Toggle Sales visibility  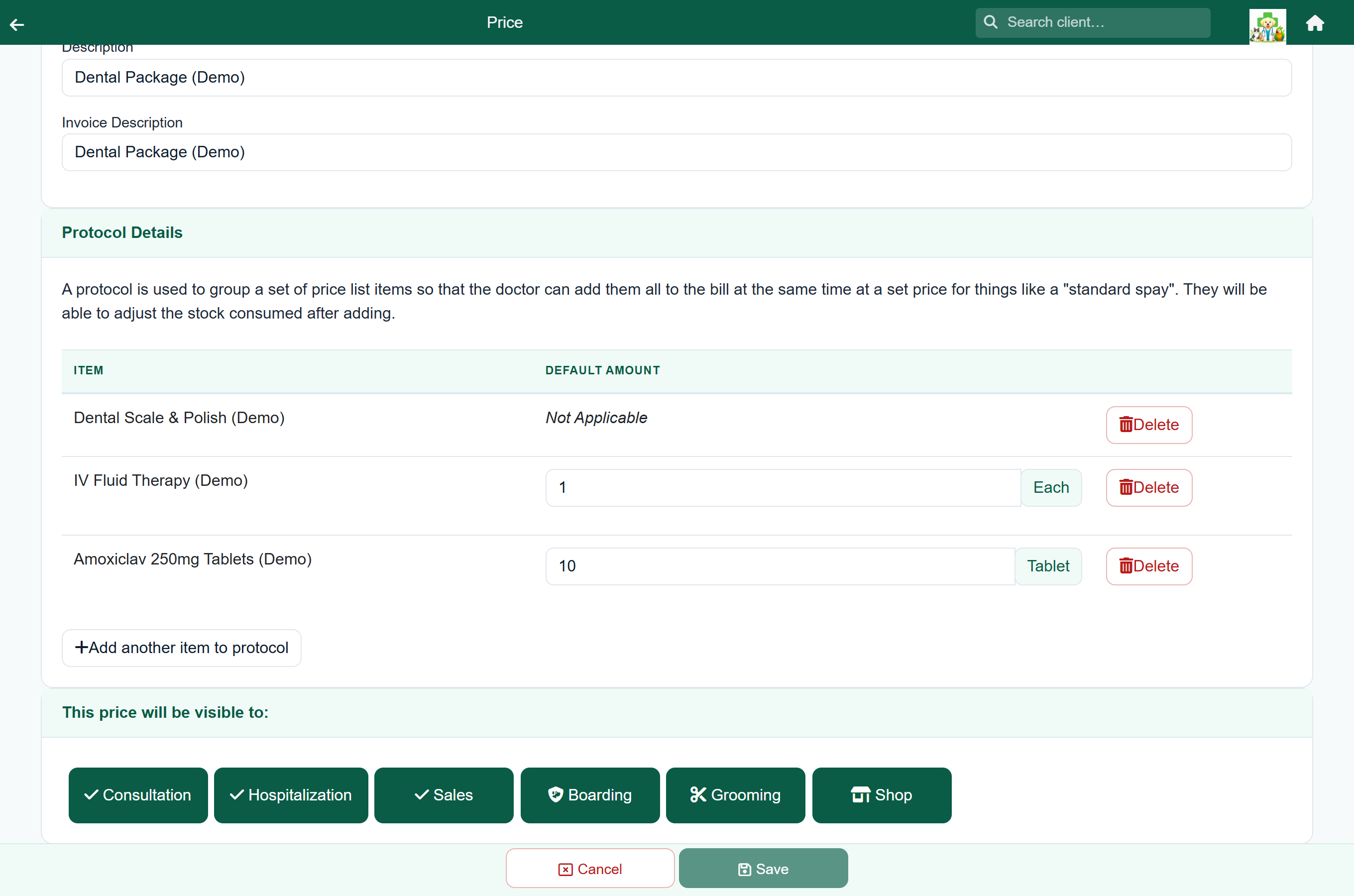(444, 795)
